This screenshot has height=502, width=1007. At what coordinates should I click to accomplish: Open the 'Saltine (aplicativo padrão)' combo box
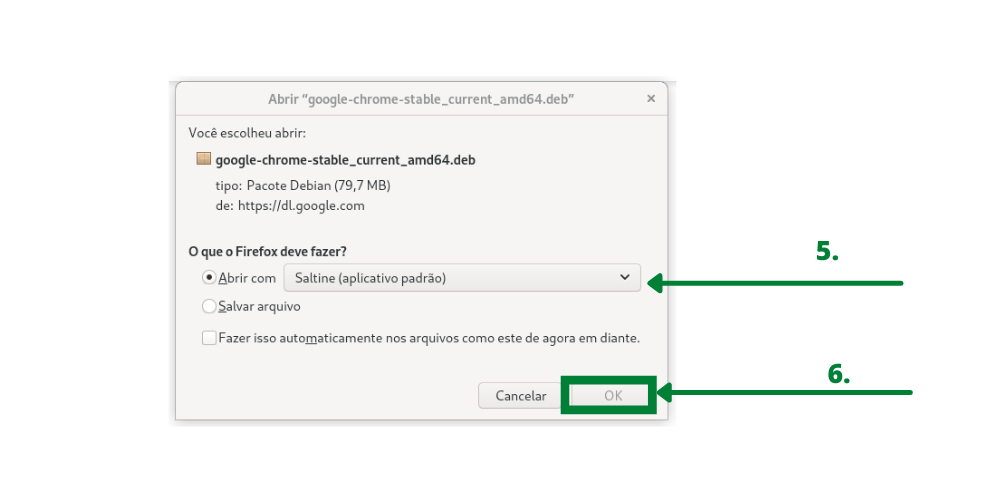tap(461, 278)
